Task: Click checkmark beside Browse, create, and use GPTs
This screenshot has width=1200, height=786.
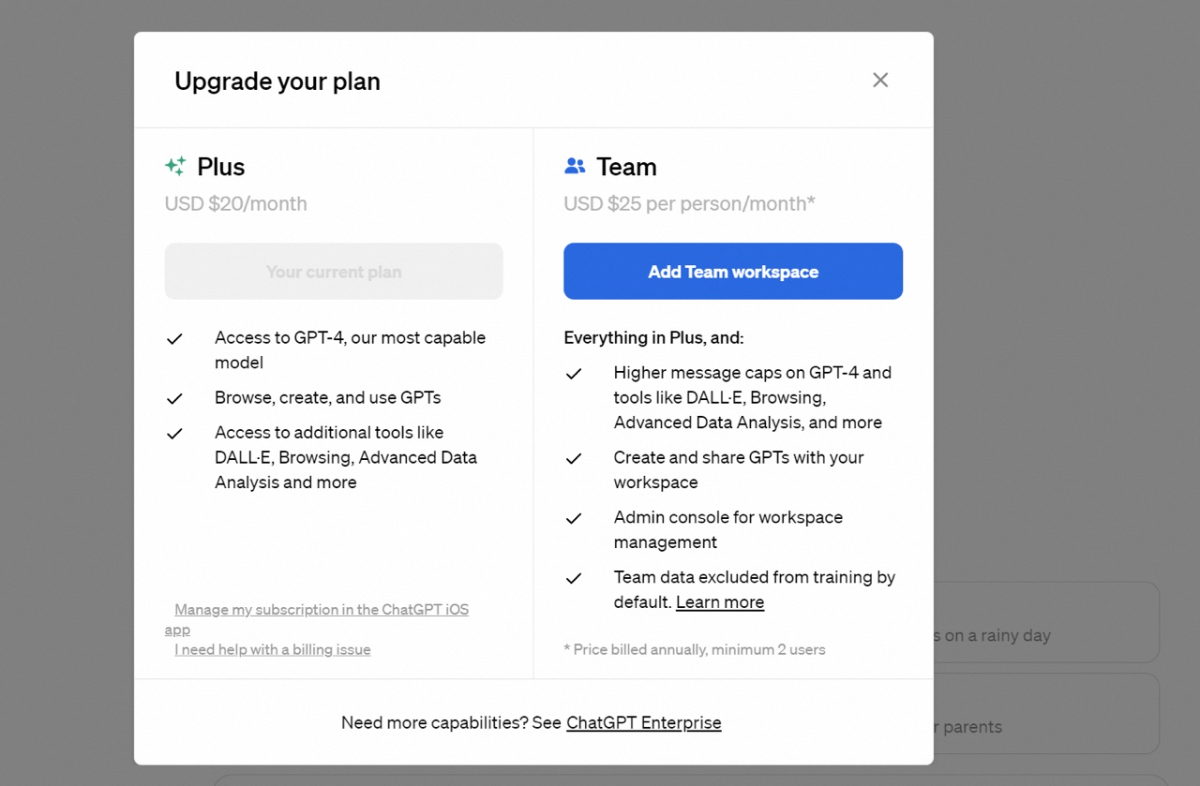Action: click(x=175, y=399)
